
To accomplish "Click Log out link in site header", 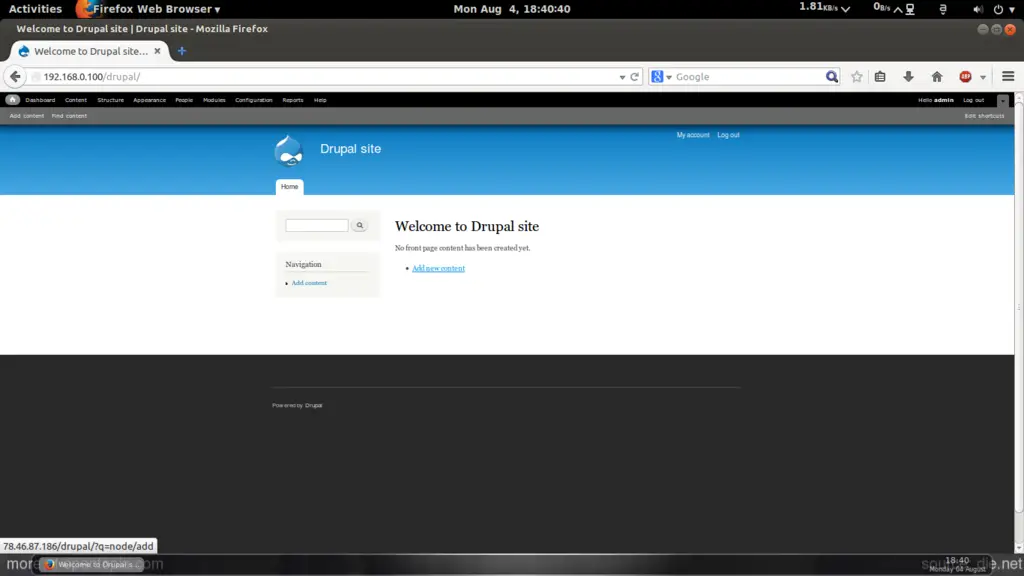I will click(x=728, y=135).
